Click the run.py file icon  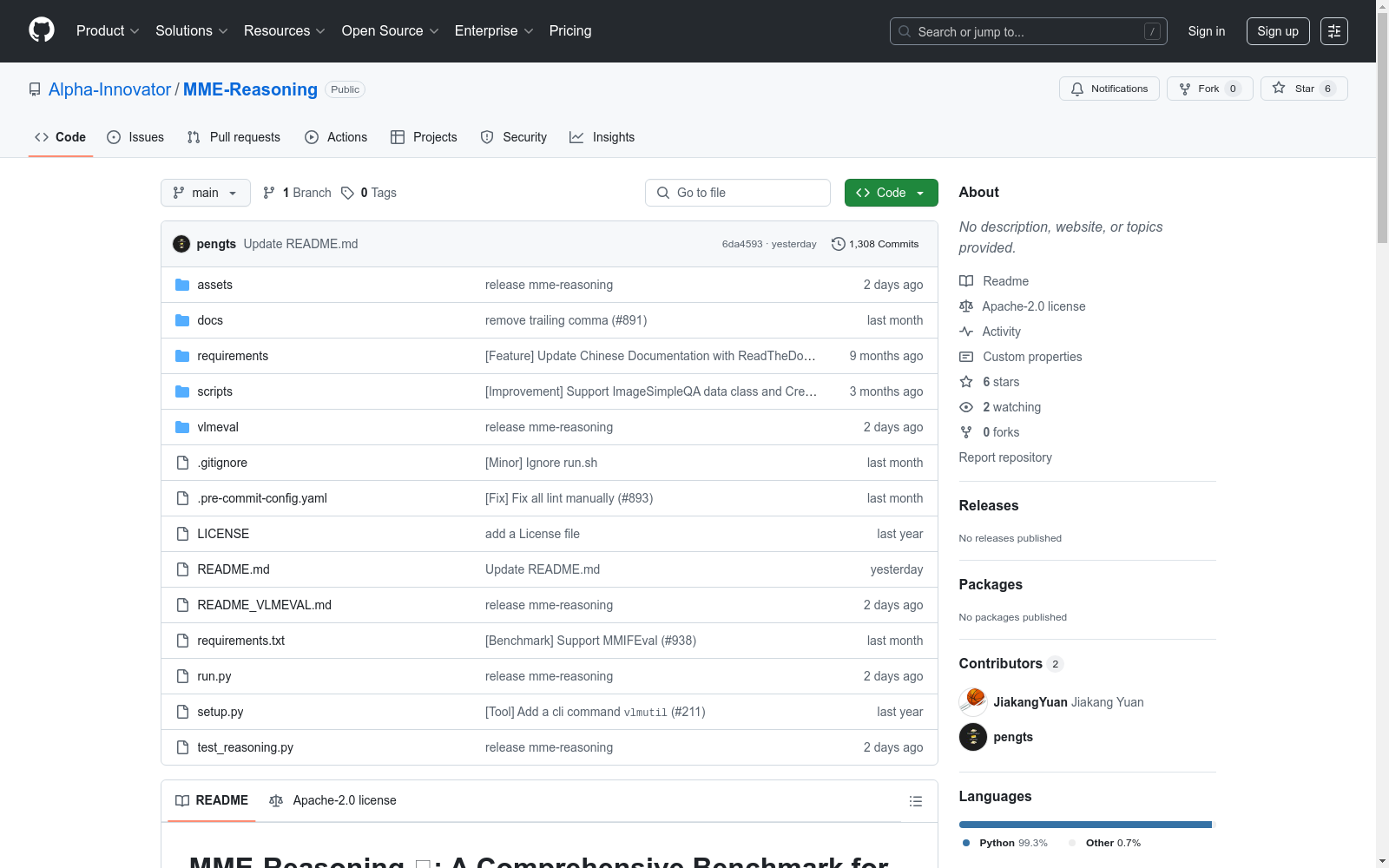coord(182,676)
